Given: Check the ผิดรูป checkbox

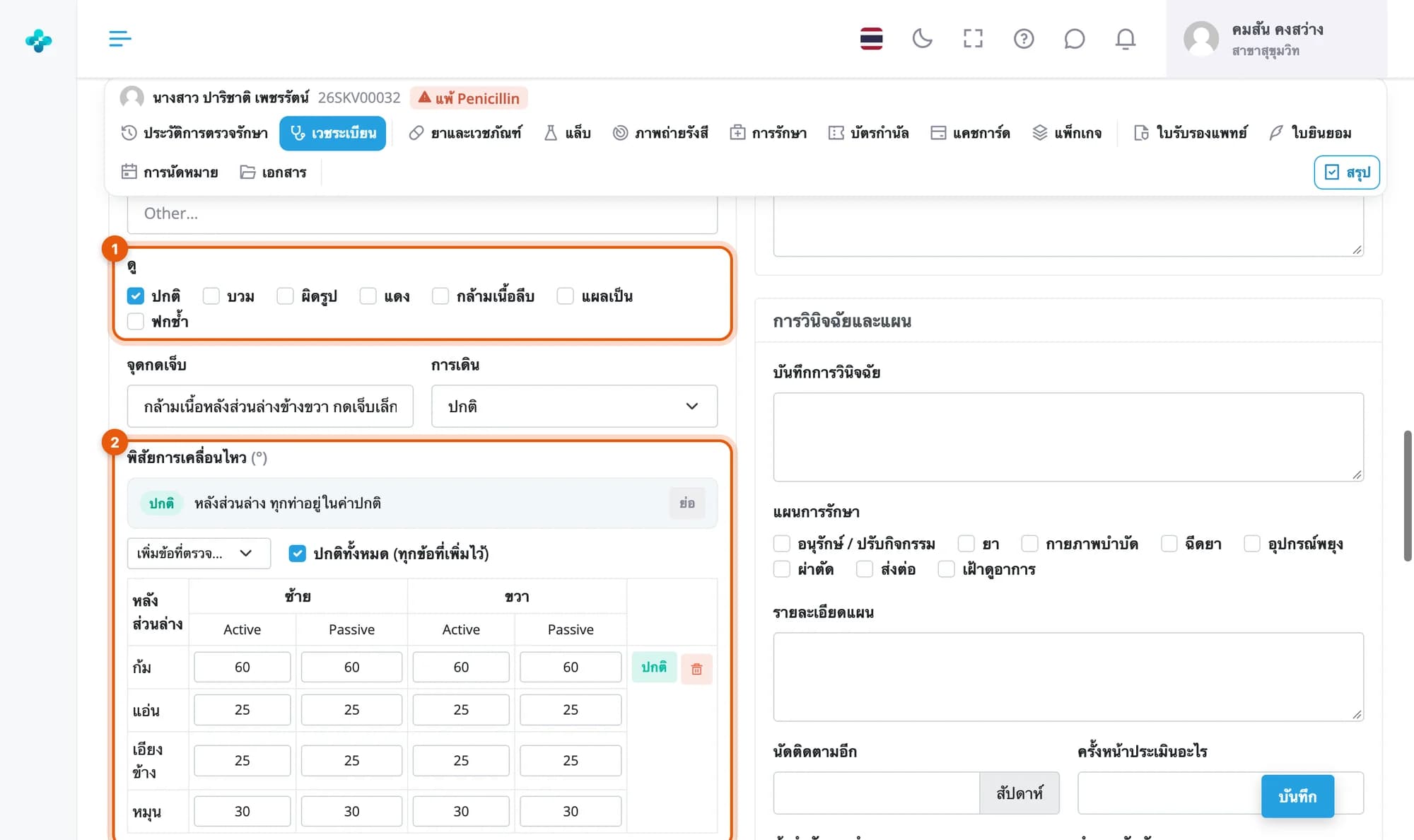Looking at the screenshot, I should (285, 296).
